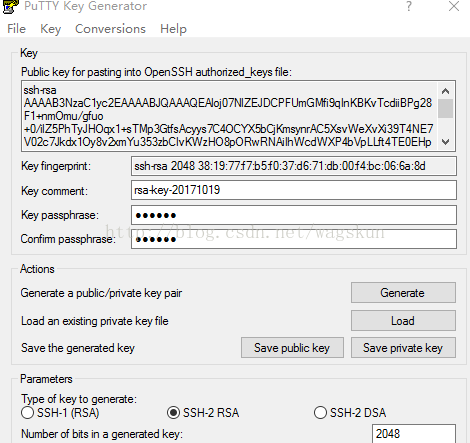Screen dimensions: 470x443
Task: Click the public key scrollbar thumb
Action: pyautogui.click(x=445, y=108)
